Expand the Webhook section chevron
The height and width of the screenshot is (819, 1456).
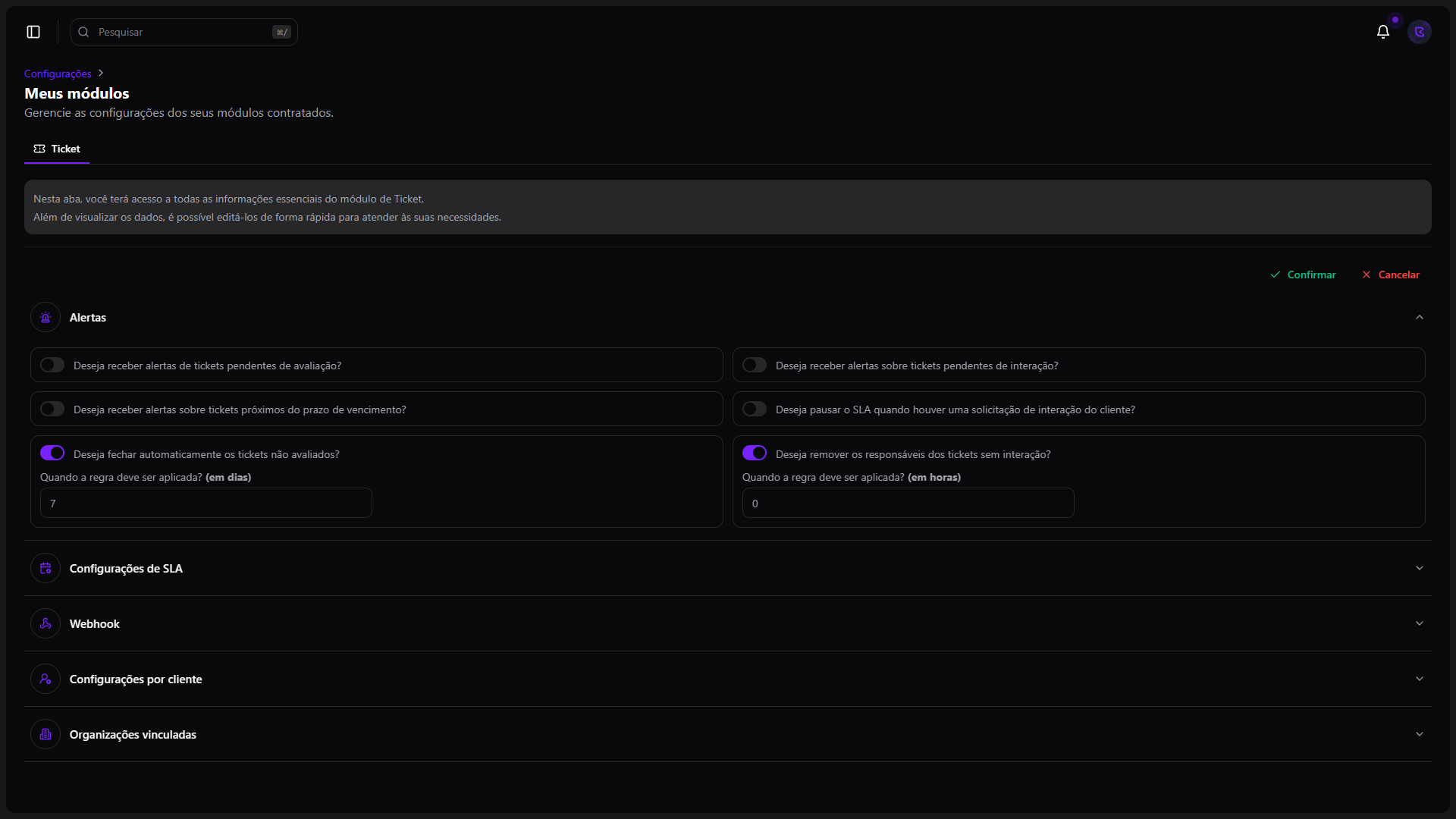pyautogui.click(x=1419, y=624)
